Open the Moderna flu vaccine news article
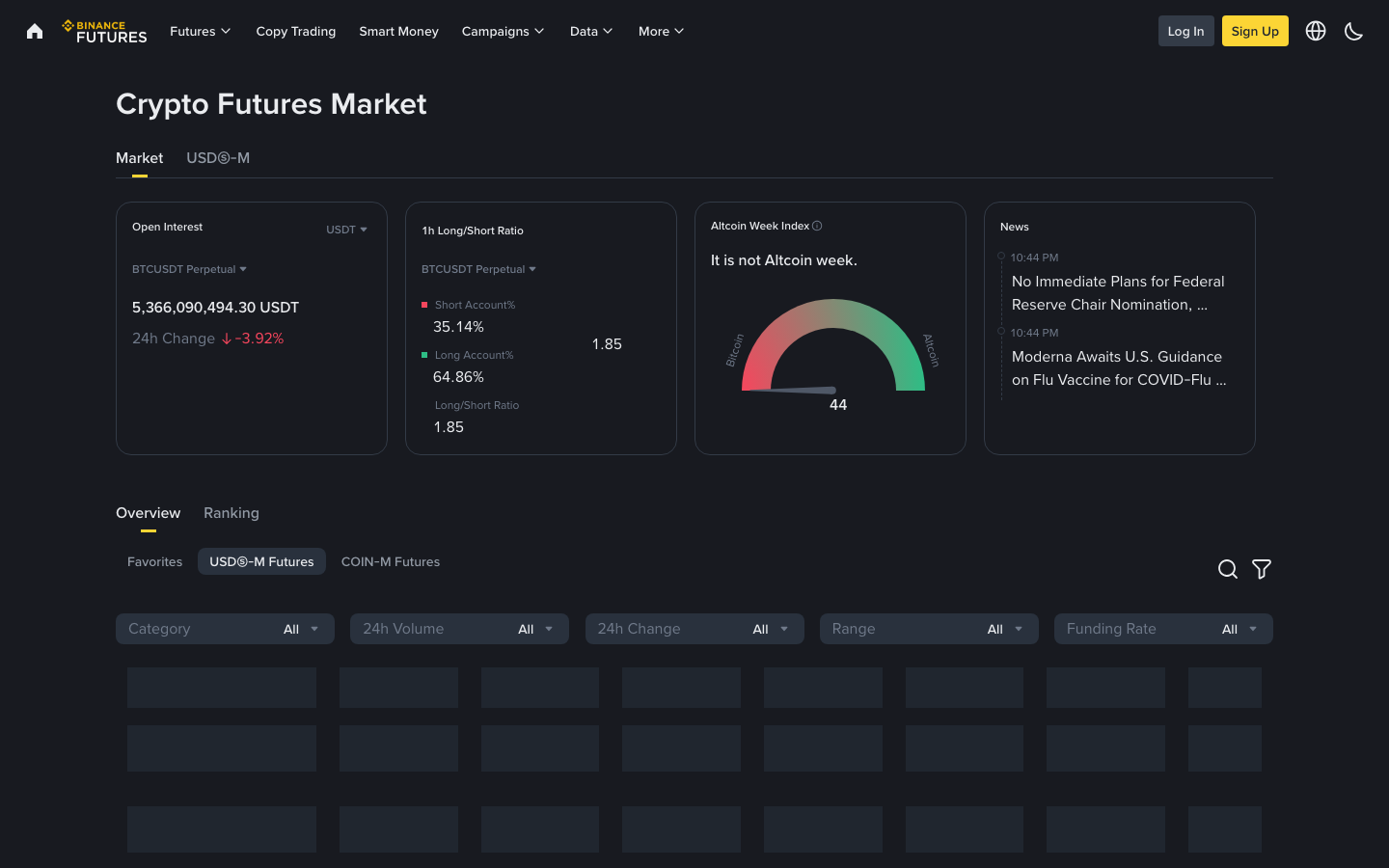Viewport: 1389px width, 868px height. click(x=1119, y=368)
